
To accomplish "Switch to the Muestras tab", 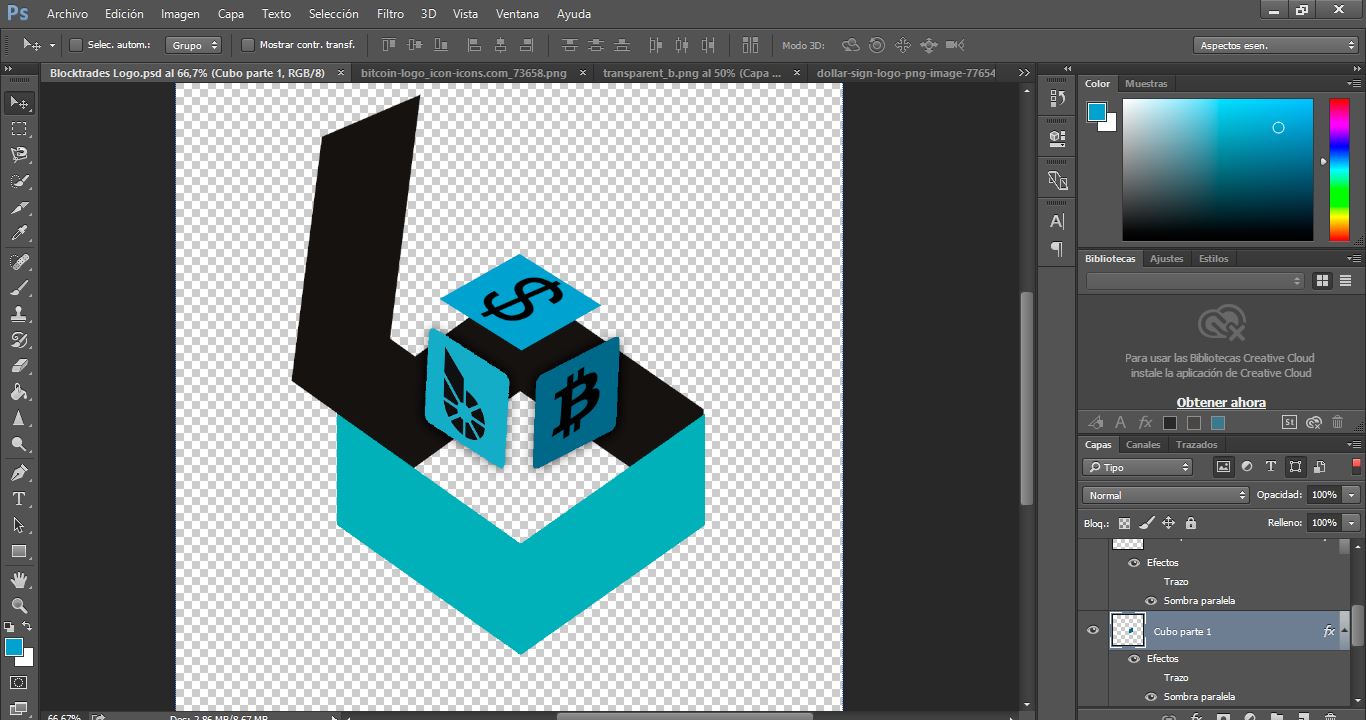I will pos(1146,84).
